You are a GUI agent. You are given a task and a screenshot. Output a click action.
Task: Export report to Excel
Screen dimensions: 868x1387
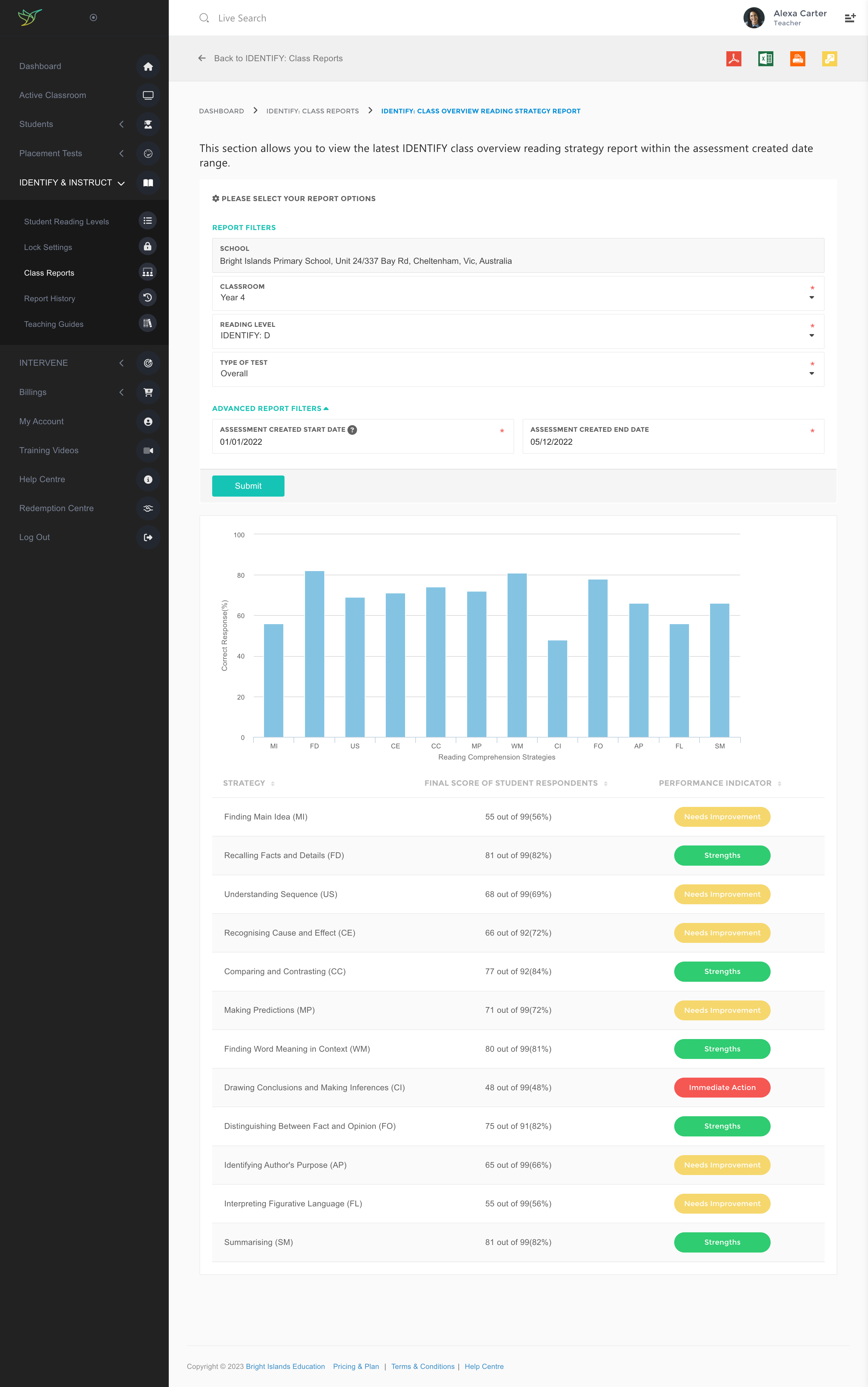coord(765,58)
